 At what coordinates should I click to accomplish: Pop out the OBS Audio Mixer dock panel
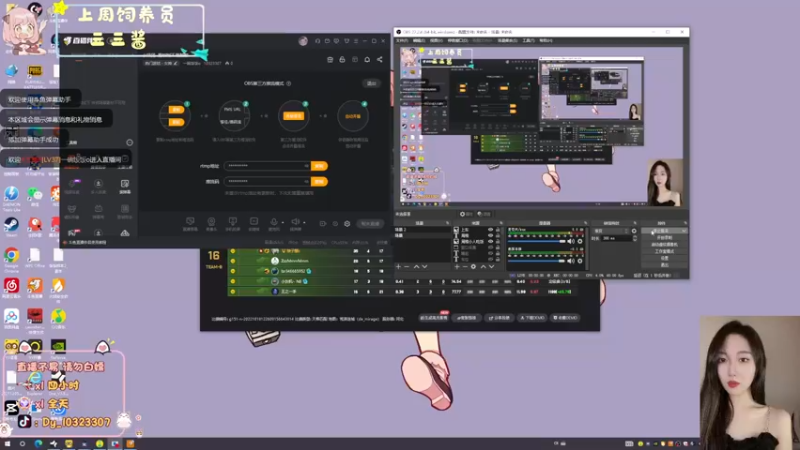click(585, 223)
